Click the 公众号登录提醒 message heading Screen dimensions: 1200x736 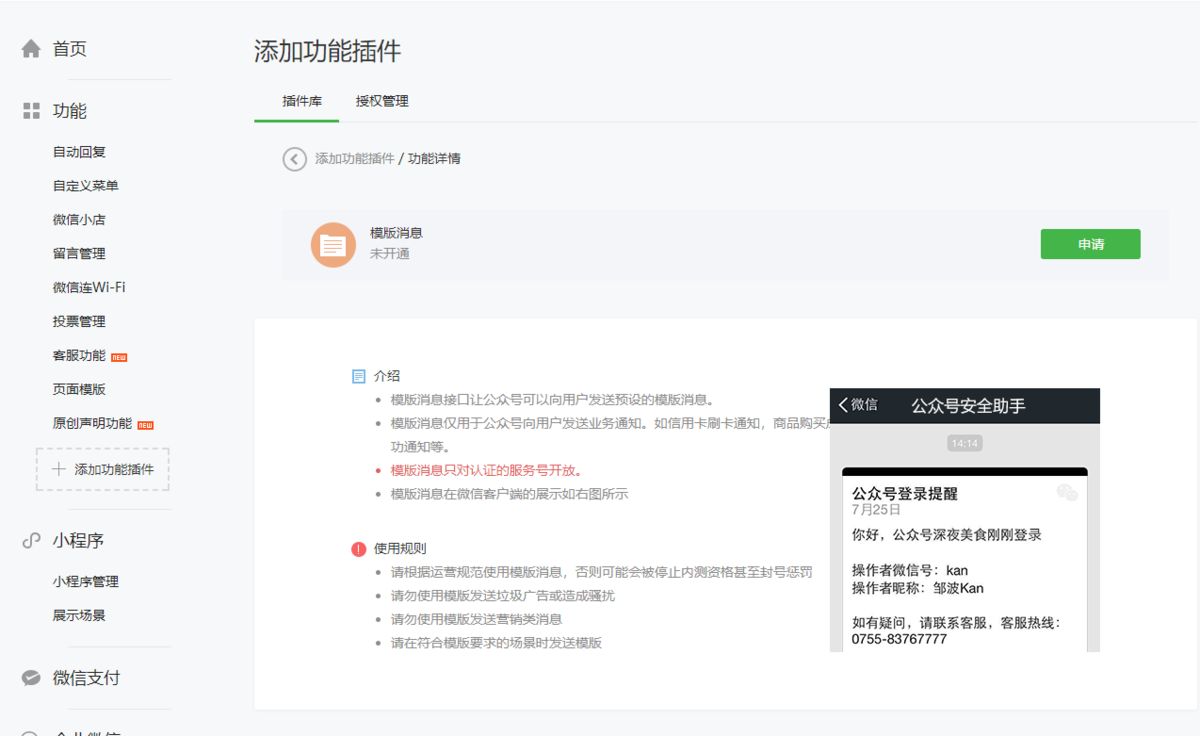[905, 494]
